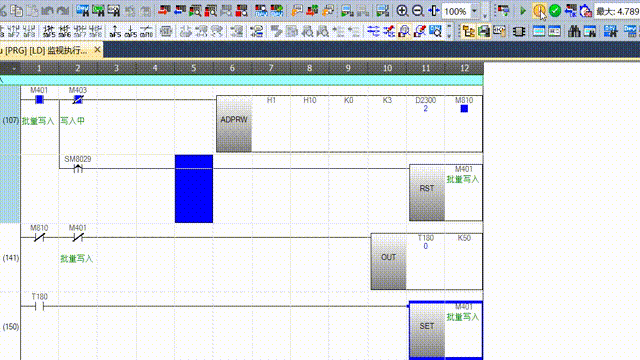Click the green check status icon
This screenshot has width=640, height=360.
click(x=555, y=11)
